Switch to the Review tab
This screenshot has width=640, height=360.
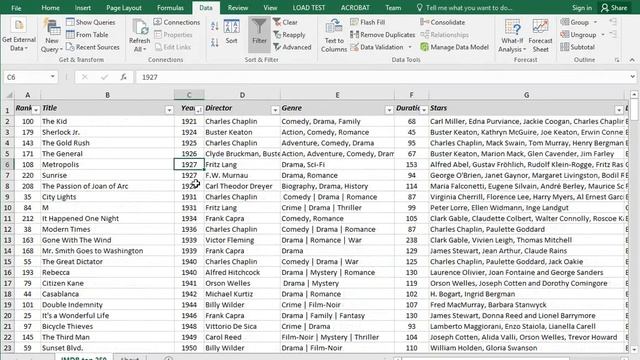(x=238, y=8)
